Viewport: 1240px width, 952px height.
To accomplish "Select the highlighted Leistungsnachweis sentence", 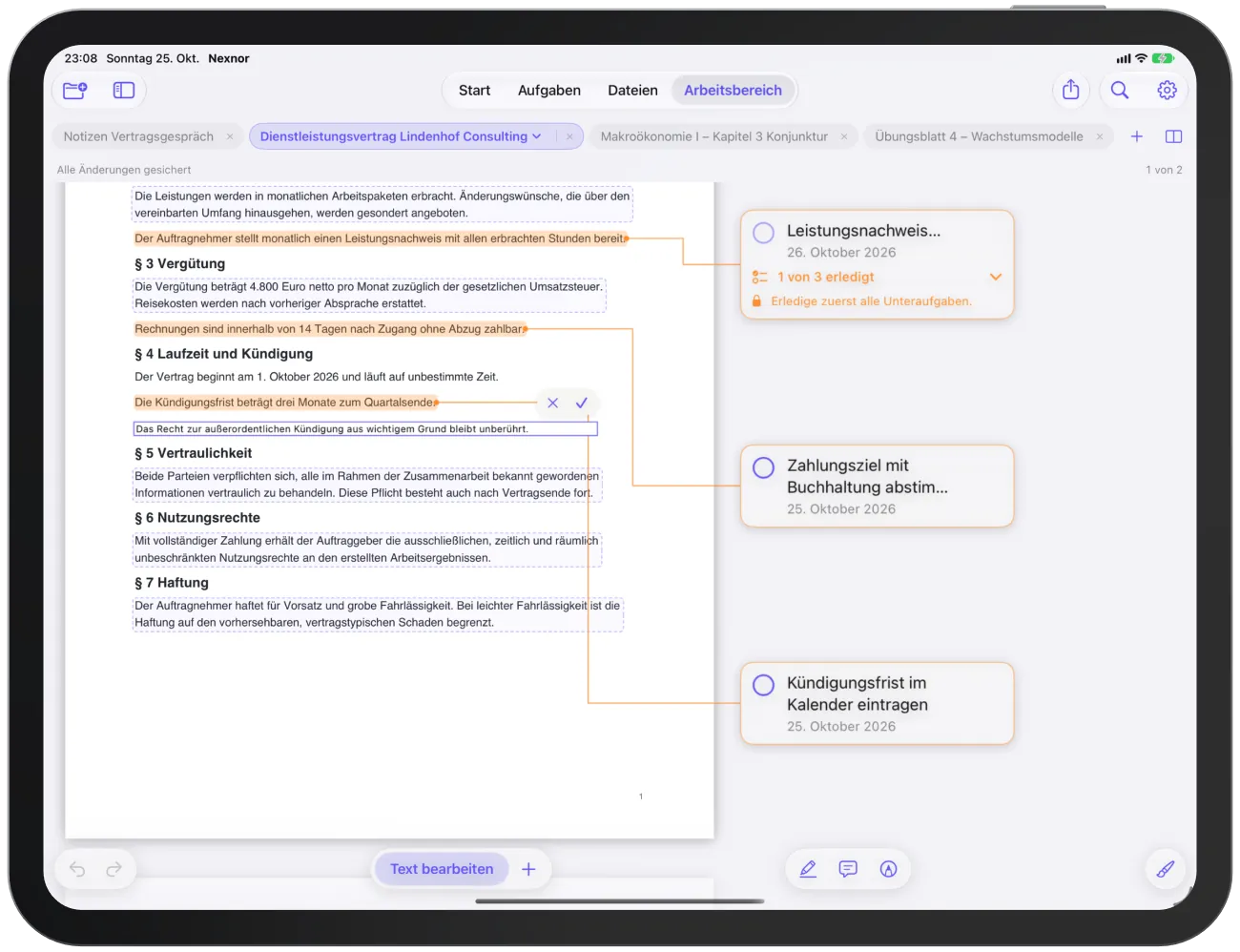I will [380, 238].
